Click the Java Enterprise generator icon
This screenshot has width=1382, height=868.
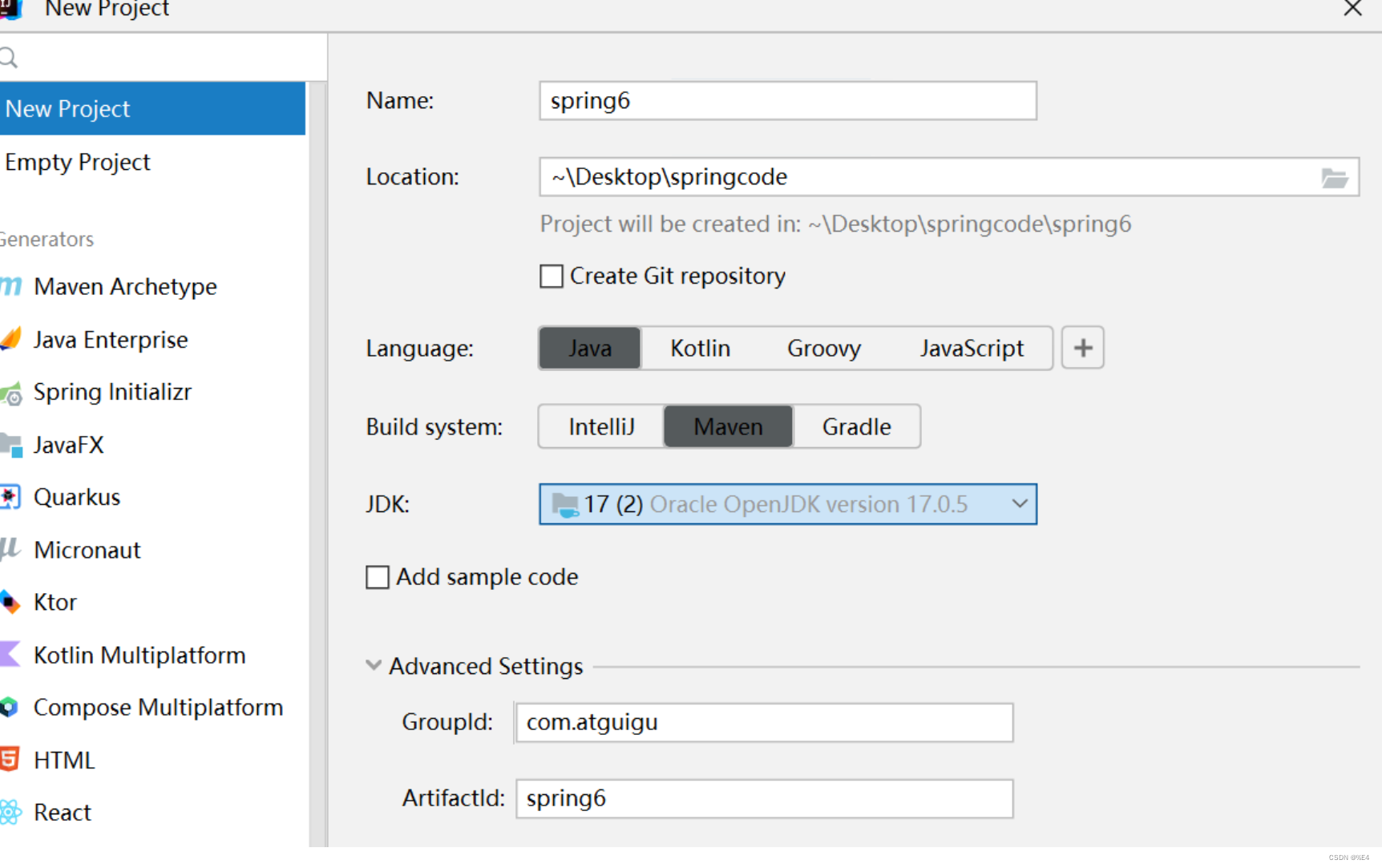click(x=10, y=339)
